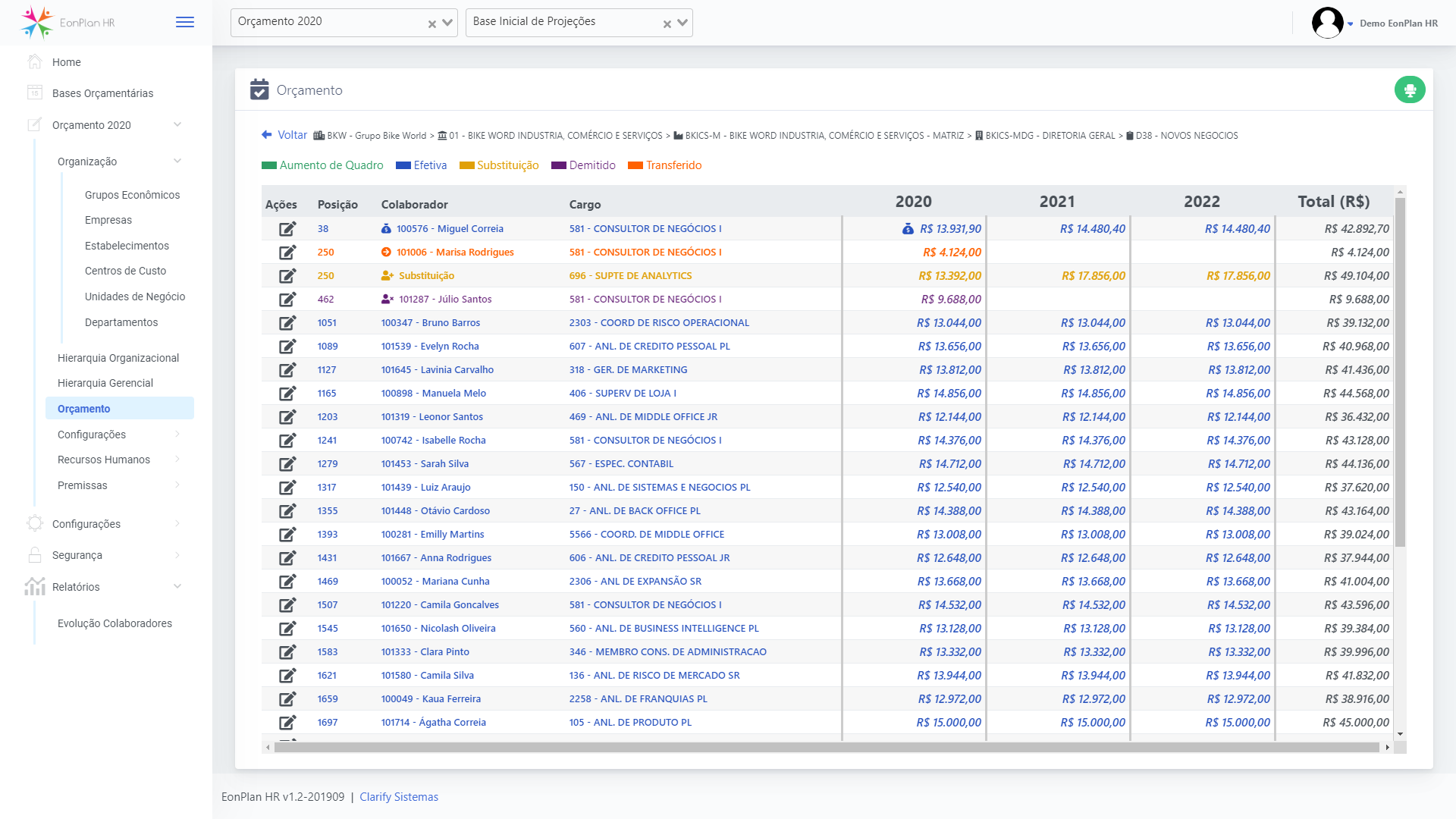The image size is (1456, 819).
Task: Open BKW - Grupo Bike World breadcrumb
Action: pos(370,136)
